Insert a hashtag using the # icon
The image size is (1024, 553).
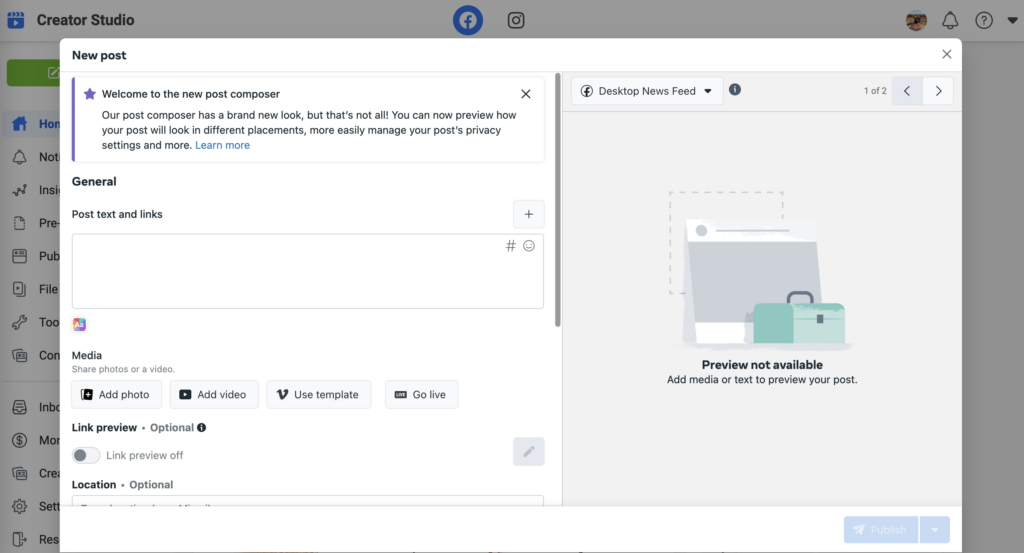tap(511, 245)
